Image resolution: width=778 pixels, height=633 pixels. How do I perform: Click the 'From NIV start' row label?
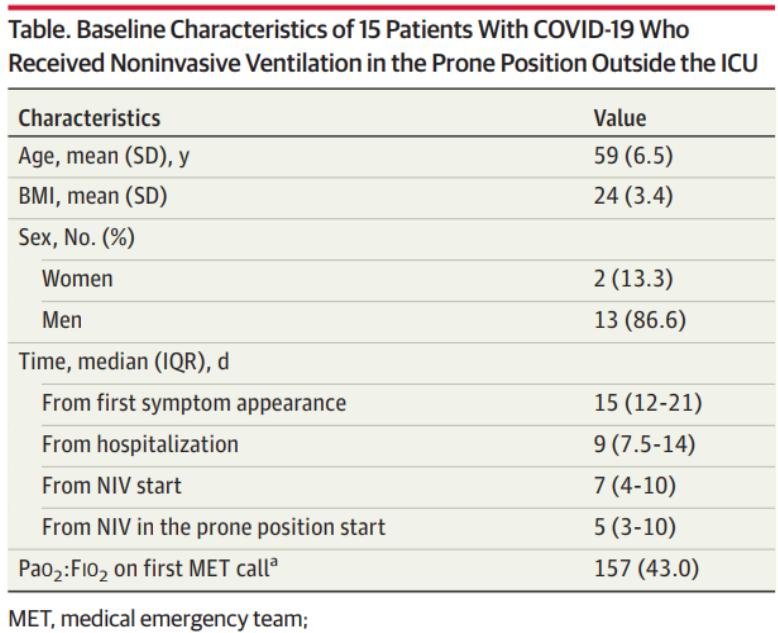coord(110,485)
